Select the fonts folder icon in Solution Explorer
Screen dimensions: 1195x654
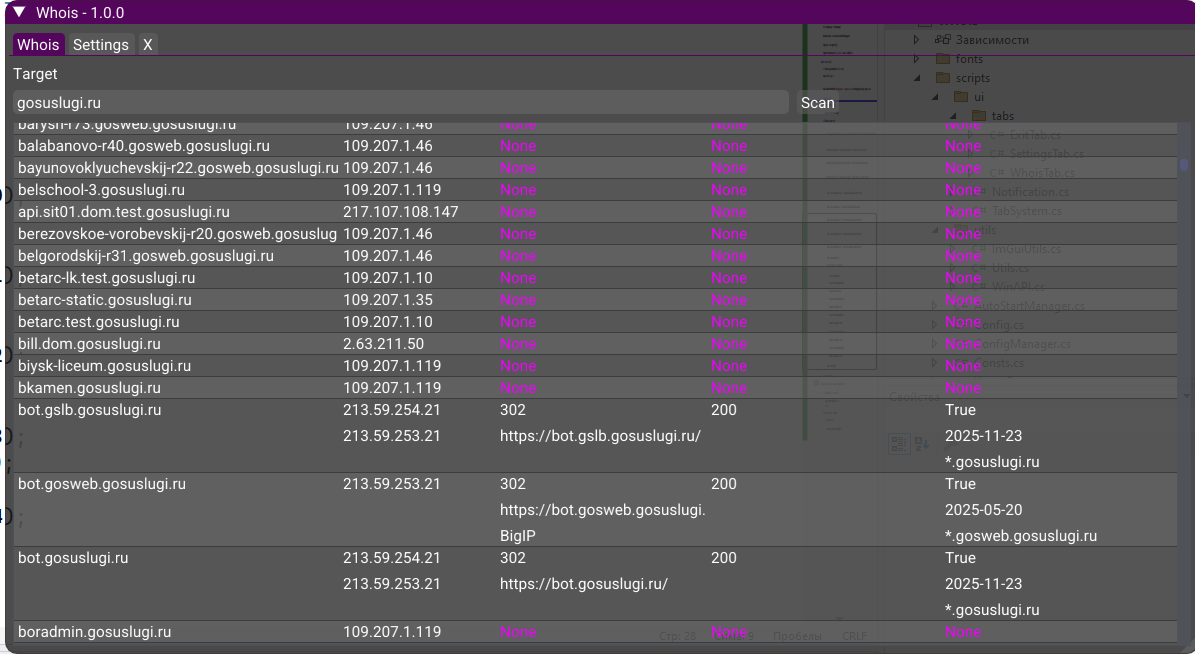[x=943, y=59]
